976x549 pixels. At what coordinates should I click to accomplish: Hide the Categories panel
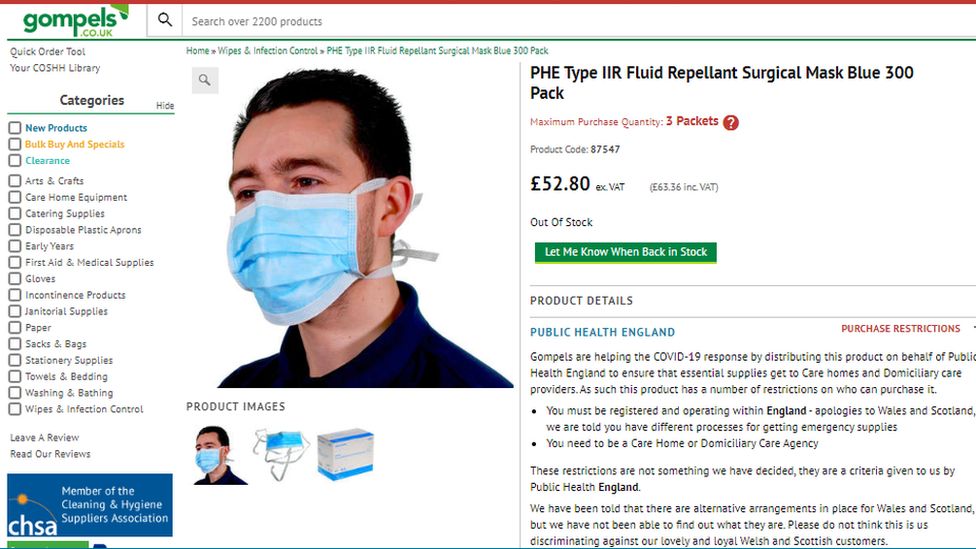[x=165, y=106]
